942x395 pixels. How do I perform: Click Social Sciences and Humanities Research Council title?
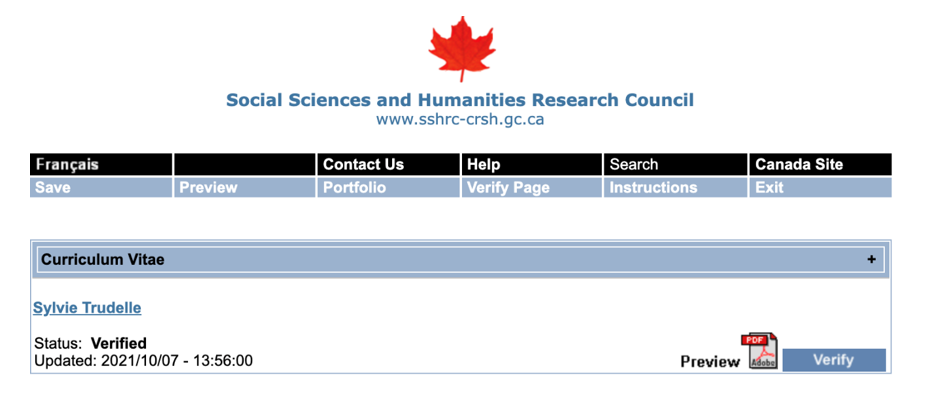coord(460,100)
